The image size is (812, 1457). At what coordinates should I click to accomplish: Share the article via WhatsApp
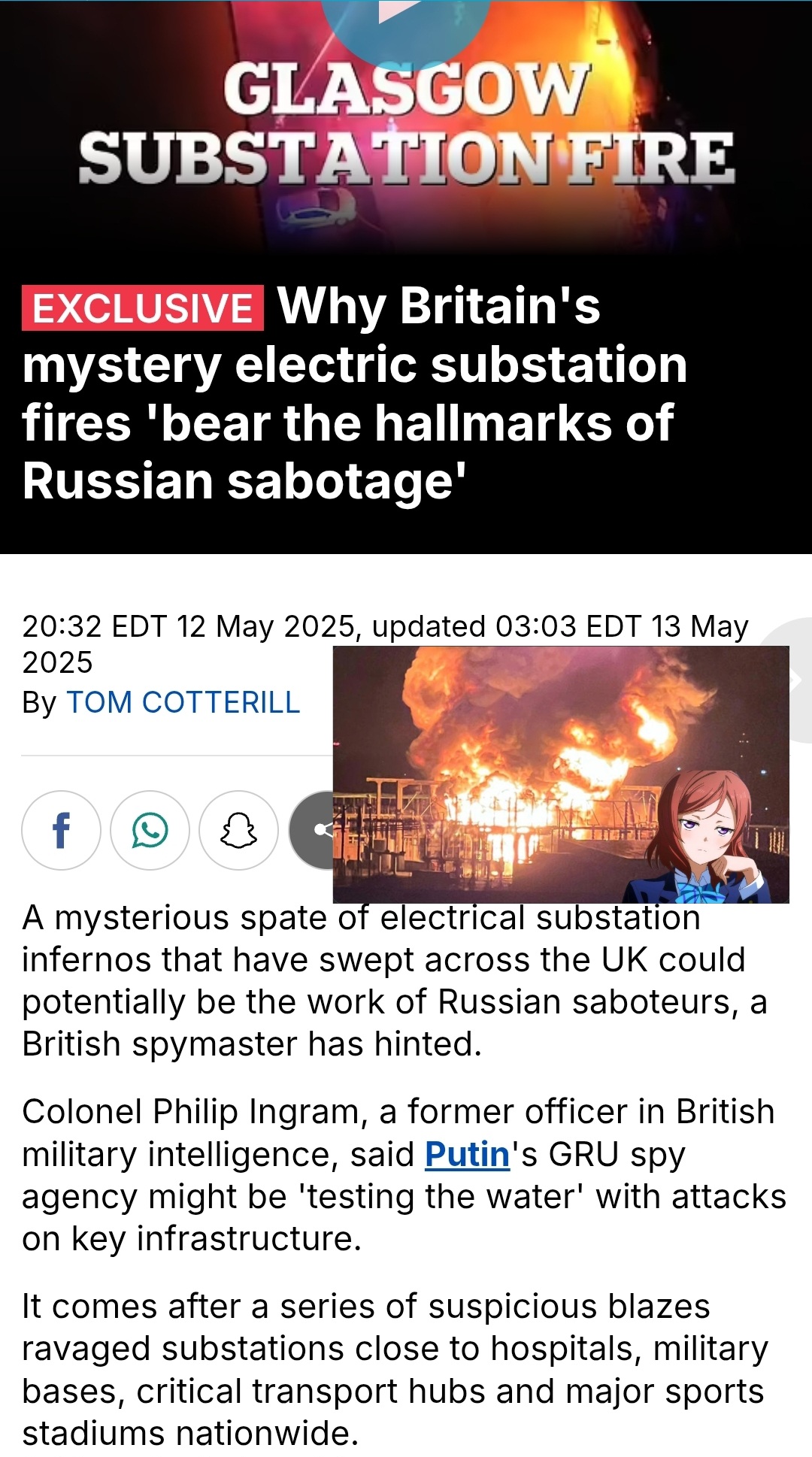click(x=150, y=830)
